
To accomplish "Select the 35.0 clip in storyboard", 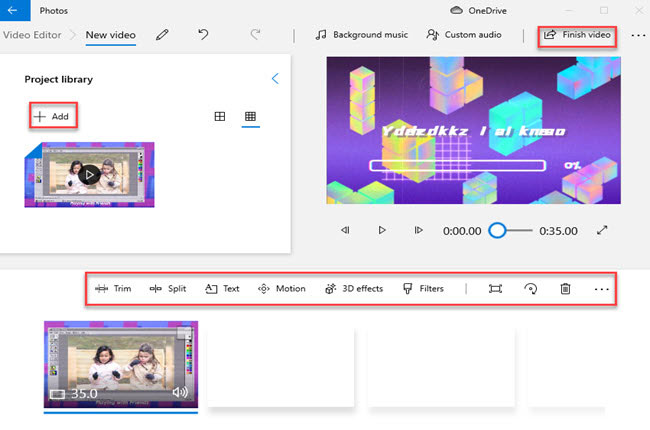I will tap(121, 364).
